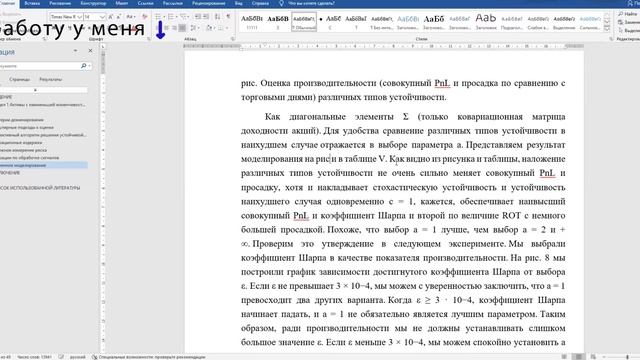This screenshot has height=360, width=640.
Task: Switch to the Страницы navigation tab
Action: click(20, 80)
